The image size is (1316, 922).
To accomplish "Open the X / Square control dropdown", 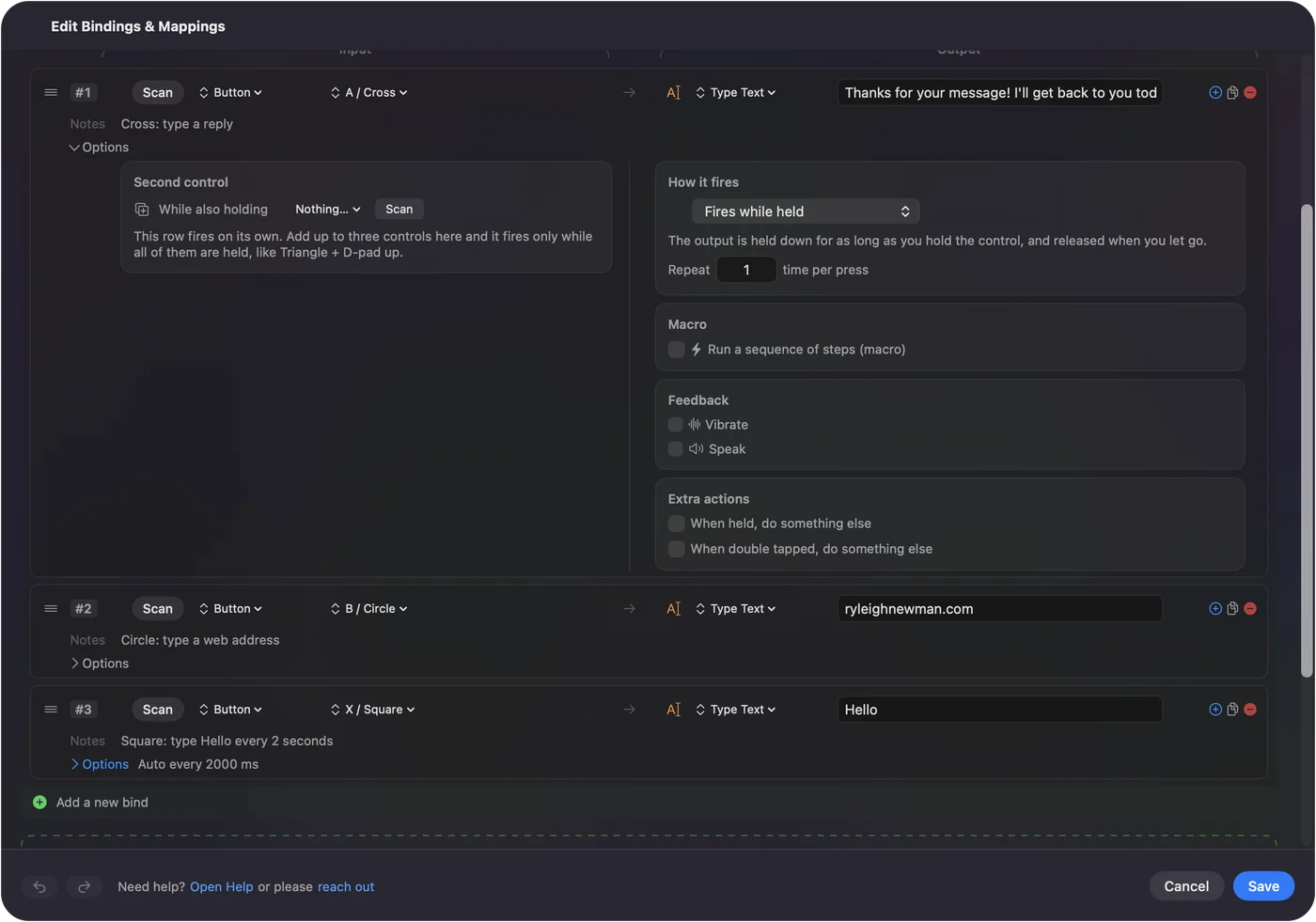I will [x=372, y=709].
